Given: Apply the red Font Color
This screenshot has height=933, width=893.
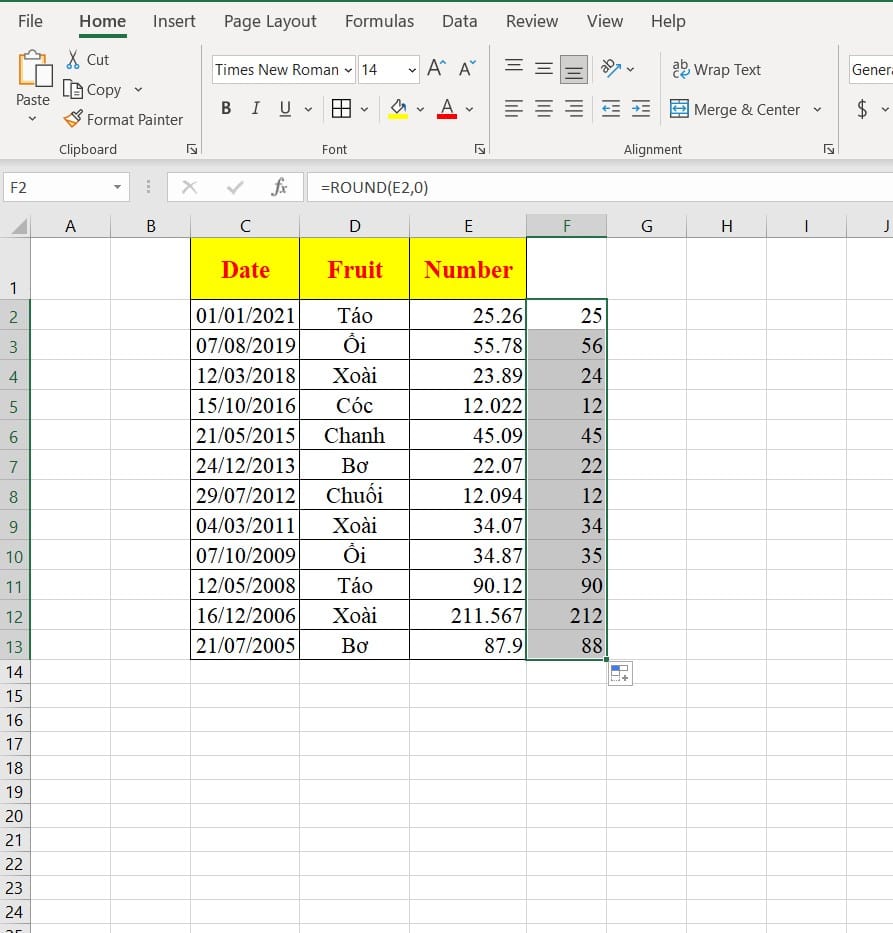Looking at the screenshot, I should click(x=447, y=109).
